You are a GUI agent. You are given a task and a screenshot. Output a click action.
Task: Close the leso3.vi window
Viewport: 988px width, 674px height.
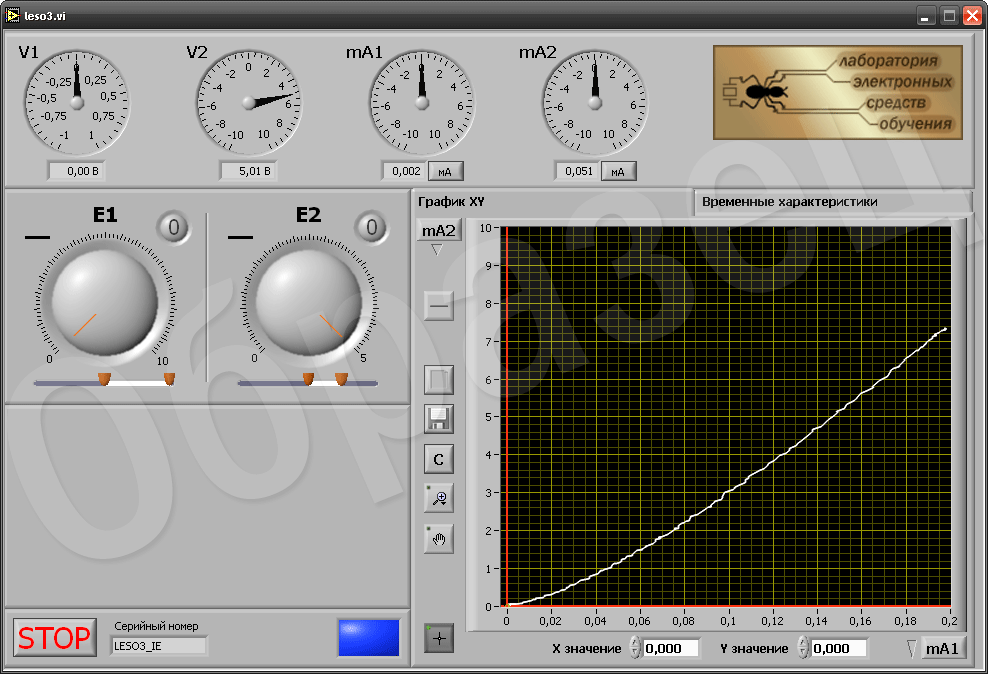(972, 16)
